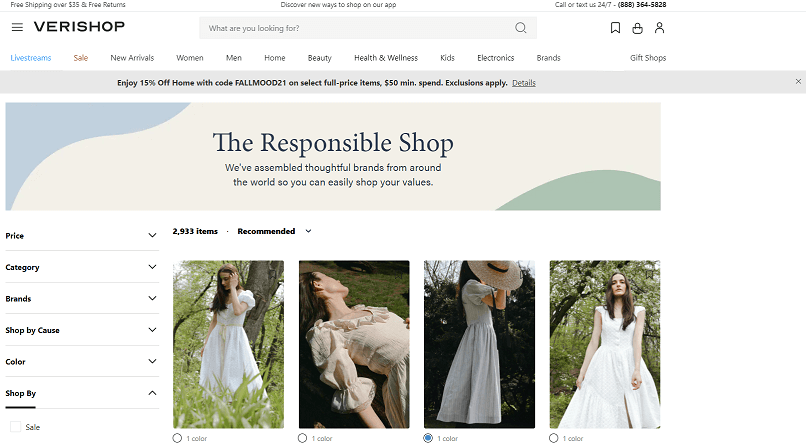
Task: Click the search magnifier icon
Action: tap(521, 28)
